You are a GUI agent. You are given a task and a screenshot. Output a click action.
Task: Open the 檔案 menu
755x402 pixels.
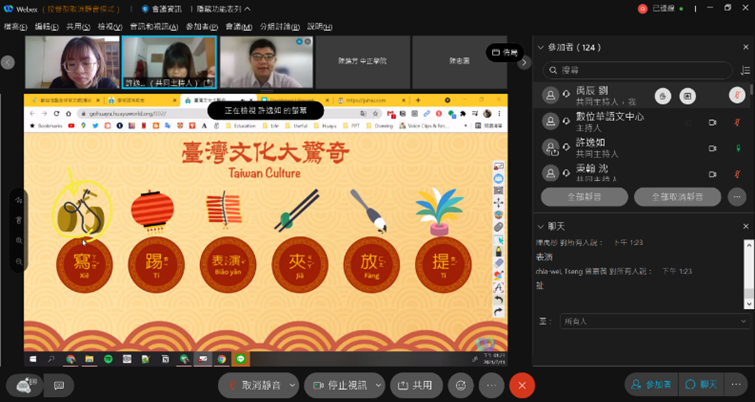[x=15, y=26]
